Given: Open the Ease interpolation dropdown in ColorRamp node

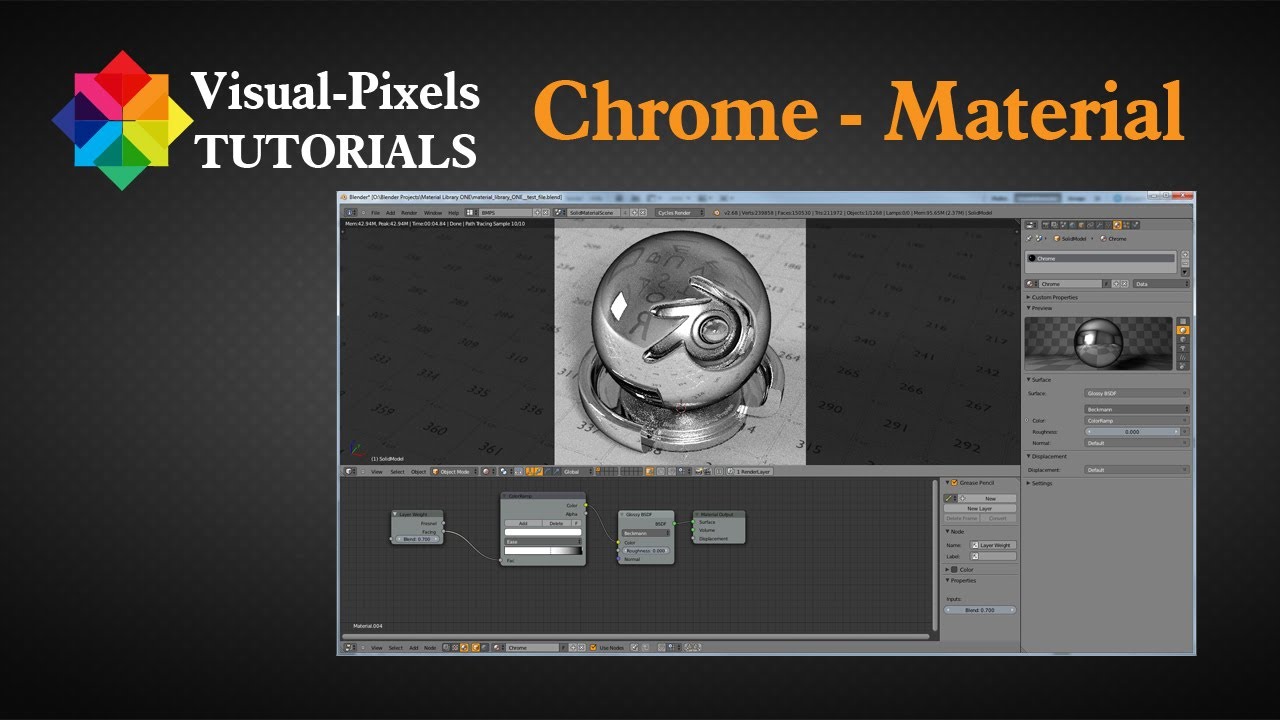Looking at the screenshot, I should coord(542,541).
